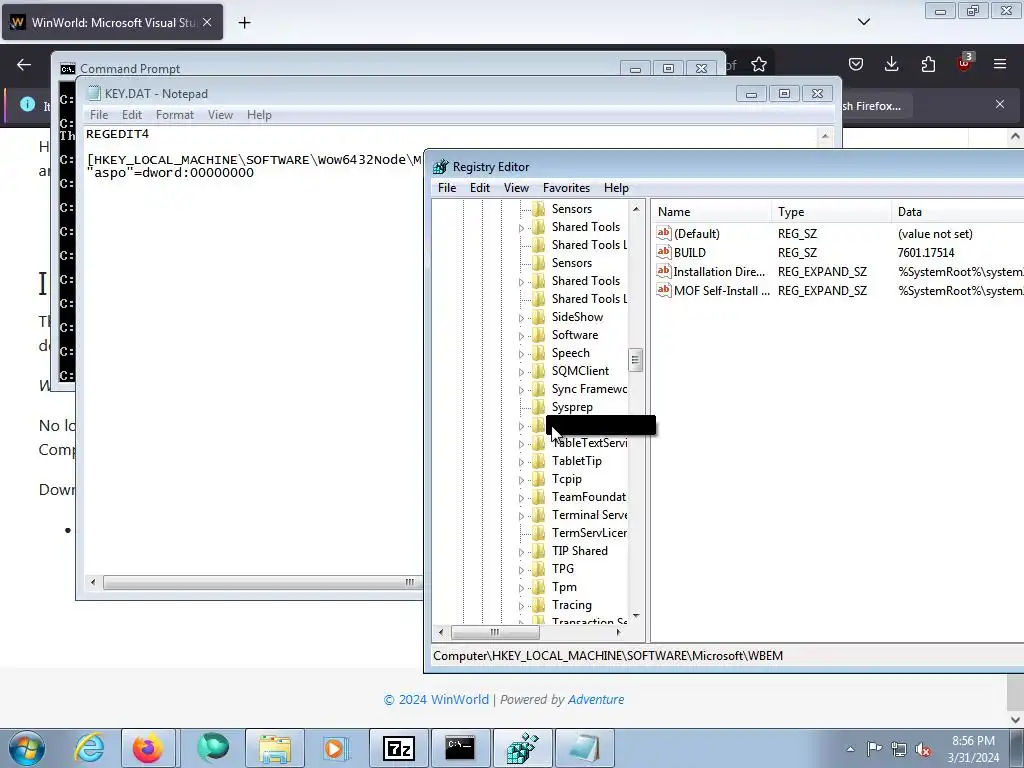The height and width of the screenshot is (768, 1024).
Task: Open Registry Editor View menu
Action: click(516, 187)
